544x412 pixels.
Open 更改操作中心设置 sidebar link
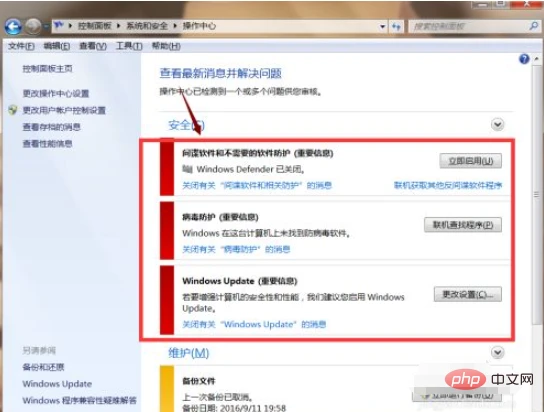tap(56, 94)
